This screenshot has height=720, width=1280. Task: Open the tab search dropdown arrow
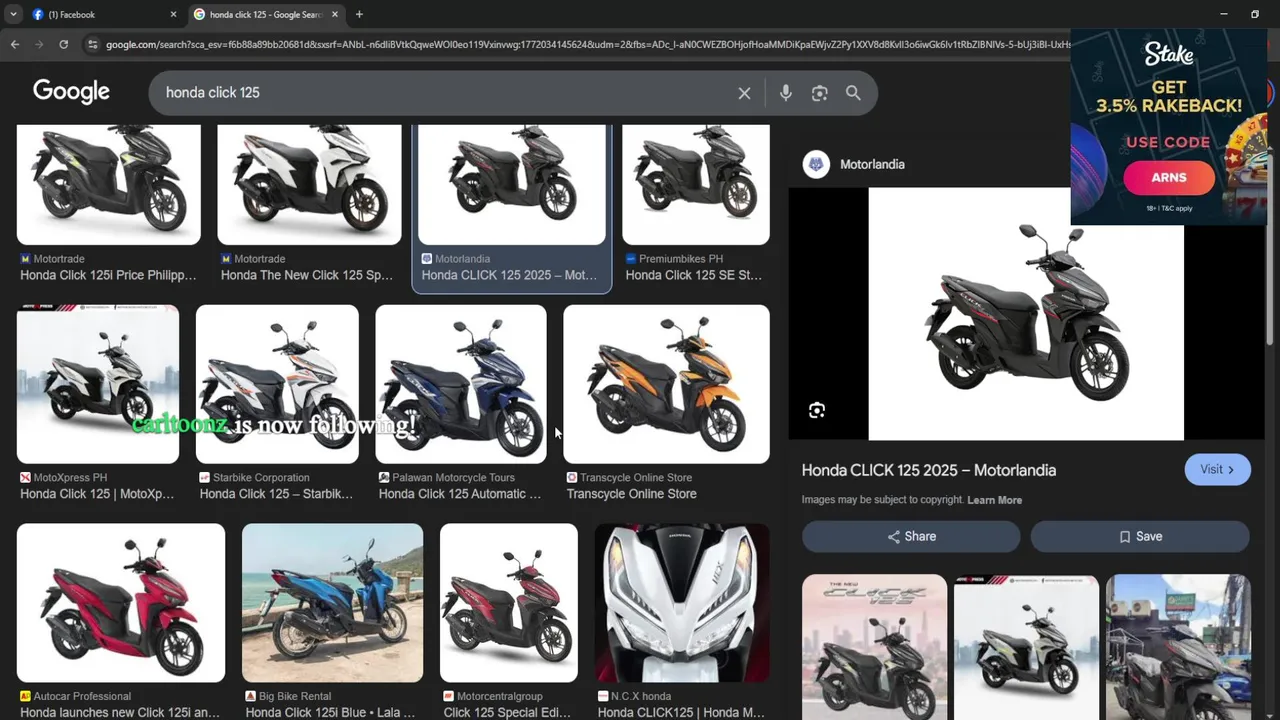click(x=13, y=14)
